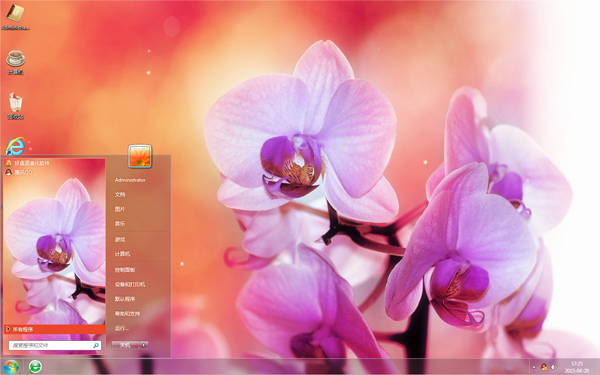Viewport: 600px width, 375px height.
Task: Open 文档 in the Start menu
Action: (x=120, y=194)
